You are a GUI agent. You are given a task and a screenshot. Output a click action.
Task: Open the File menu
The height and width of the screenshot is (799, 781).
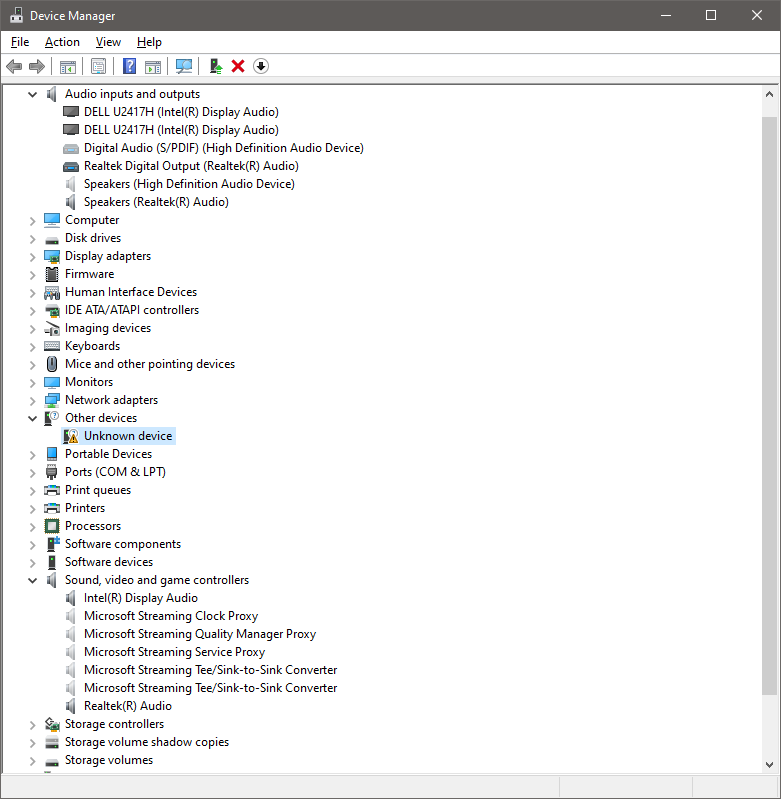[x=20, y=42]
